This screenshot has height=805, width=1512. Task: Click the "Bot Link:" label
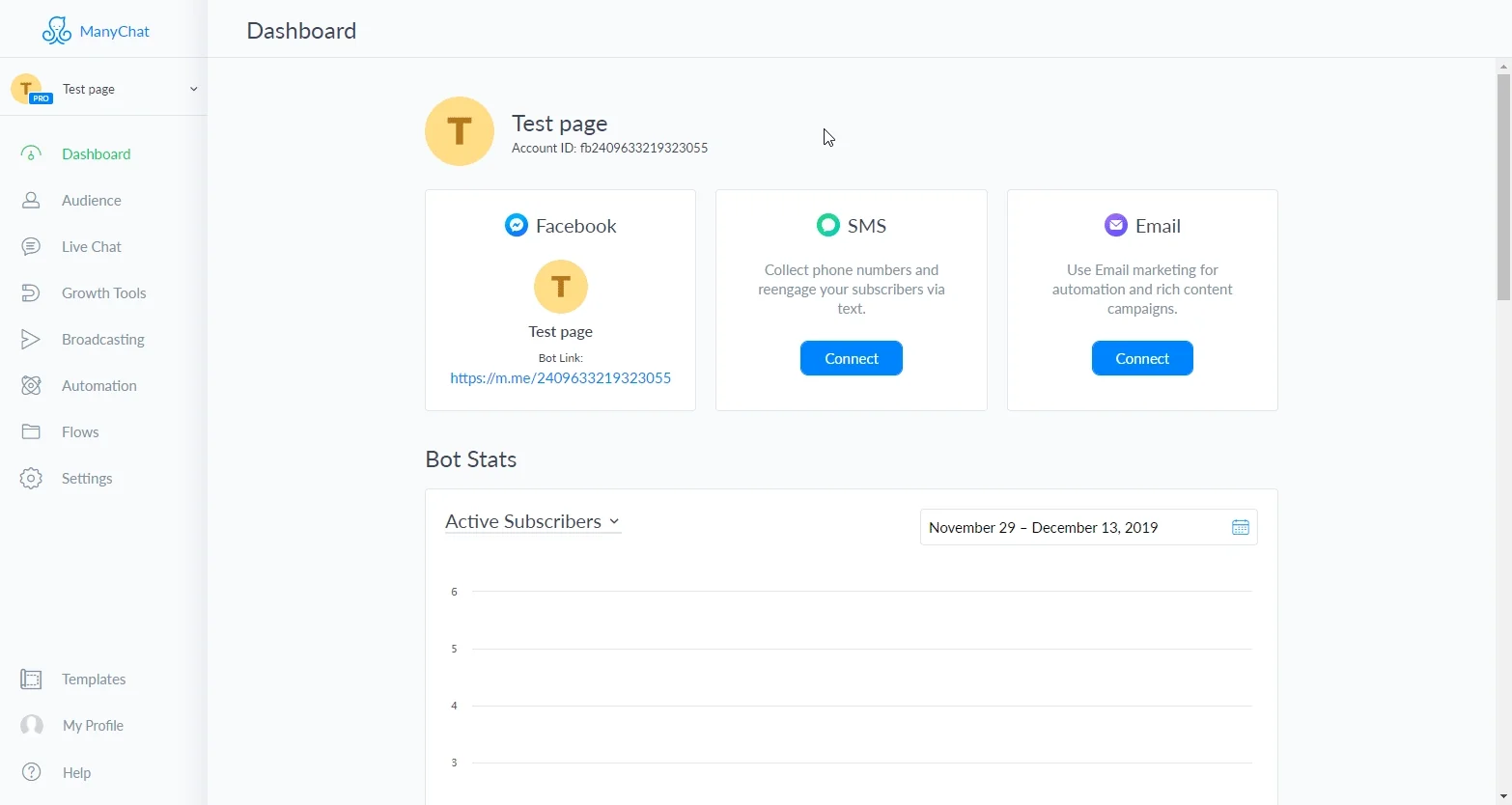click(x=561, y=358)
